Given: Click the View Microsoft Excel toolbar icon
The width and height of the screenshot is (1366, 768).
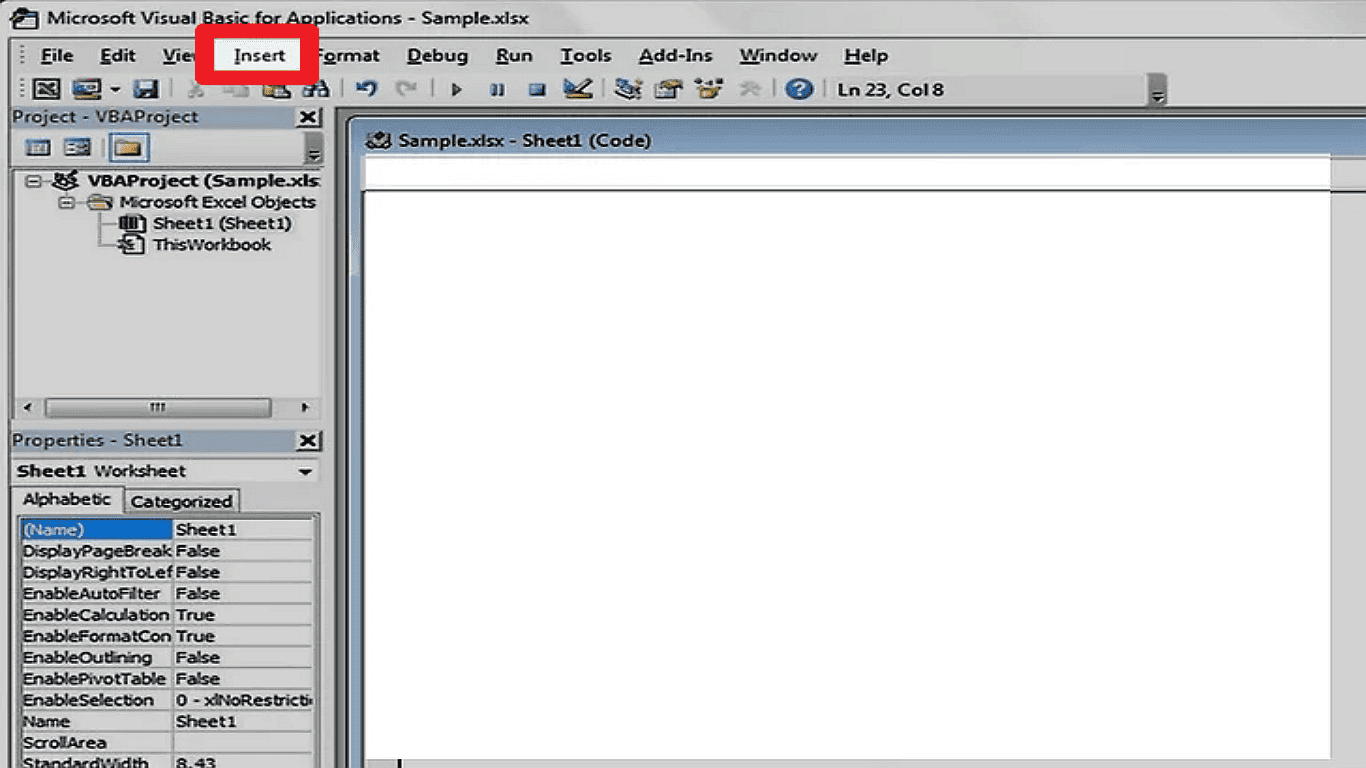Looking at the screenshot, I should coord(47,89).
